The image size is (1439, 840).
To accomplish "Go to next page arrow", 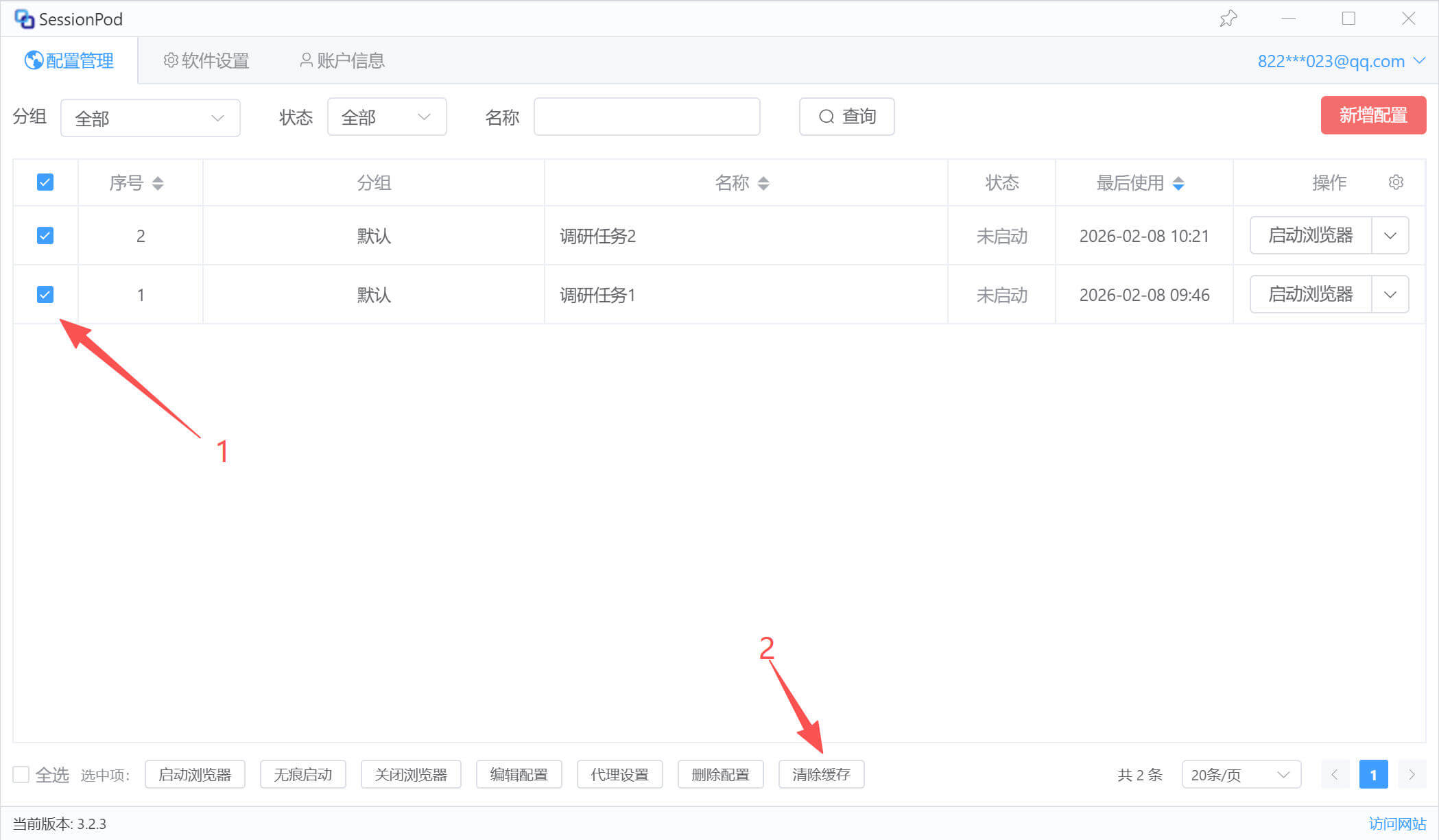I will click(x=1412, y=775).
